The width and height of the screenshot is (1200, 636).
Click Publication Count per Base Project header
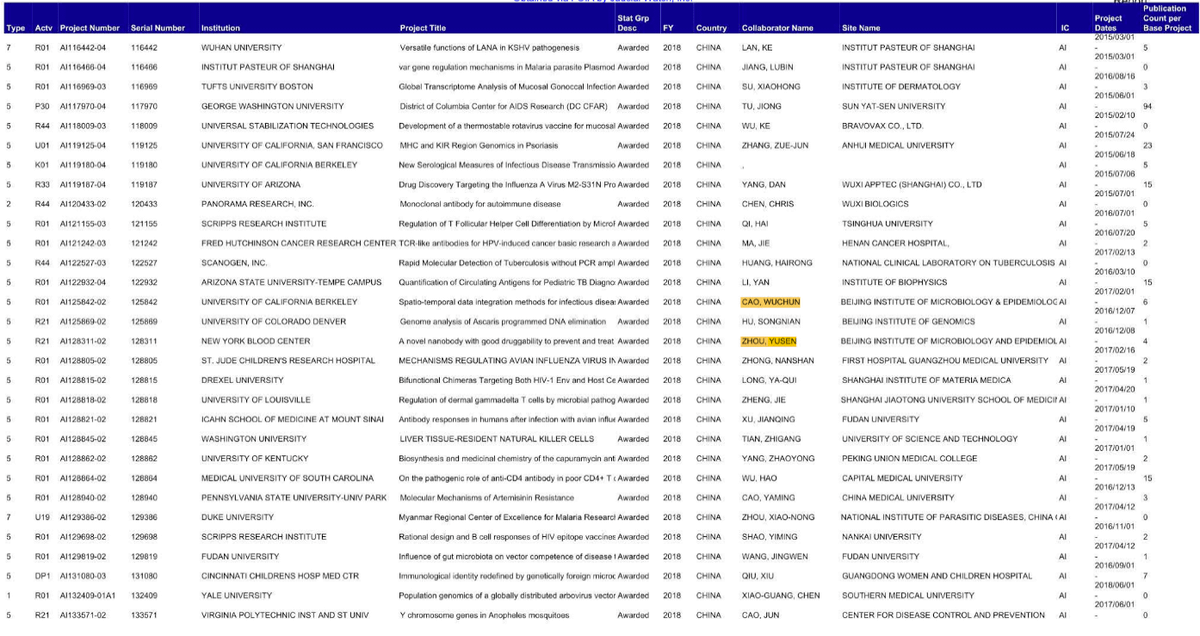(1166, 18)
